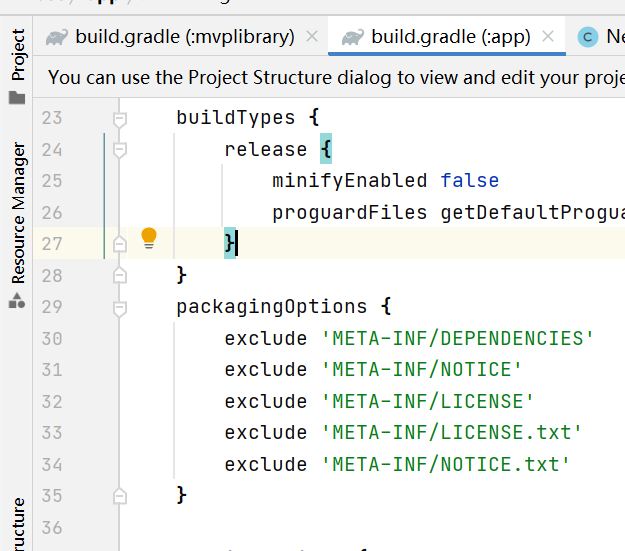Click 'packagingOptions' on line 29
This screenshot has height=551, width=625.
point(271,307)
